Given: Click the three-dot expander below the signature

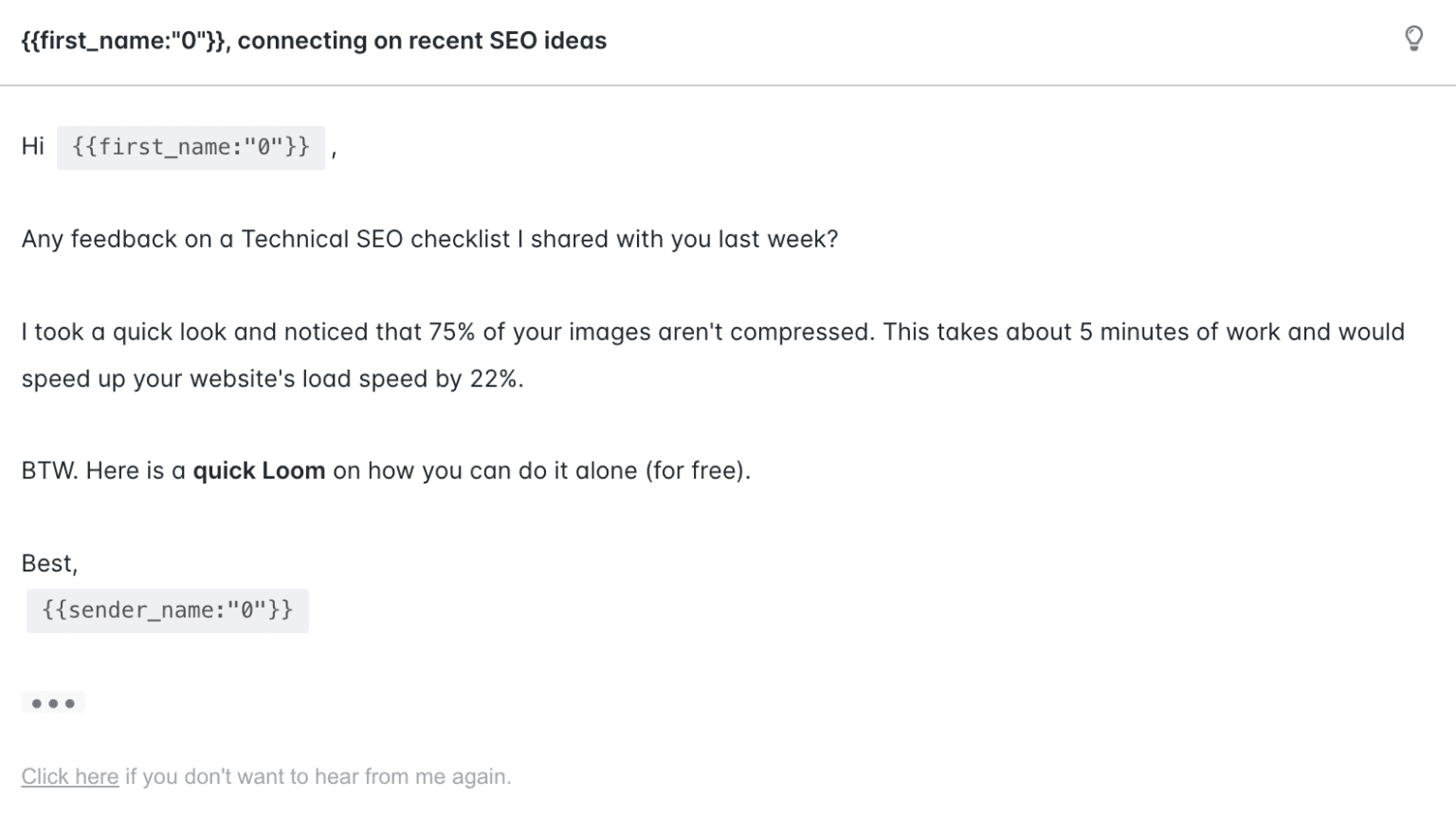Looking at the screenshot, I should (52, 701).
